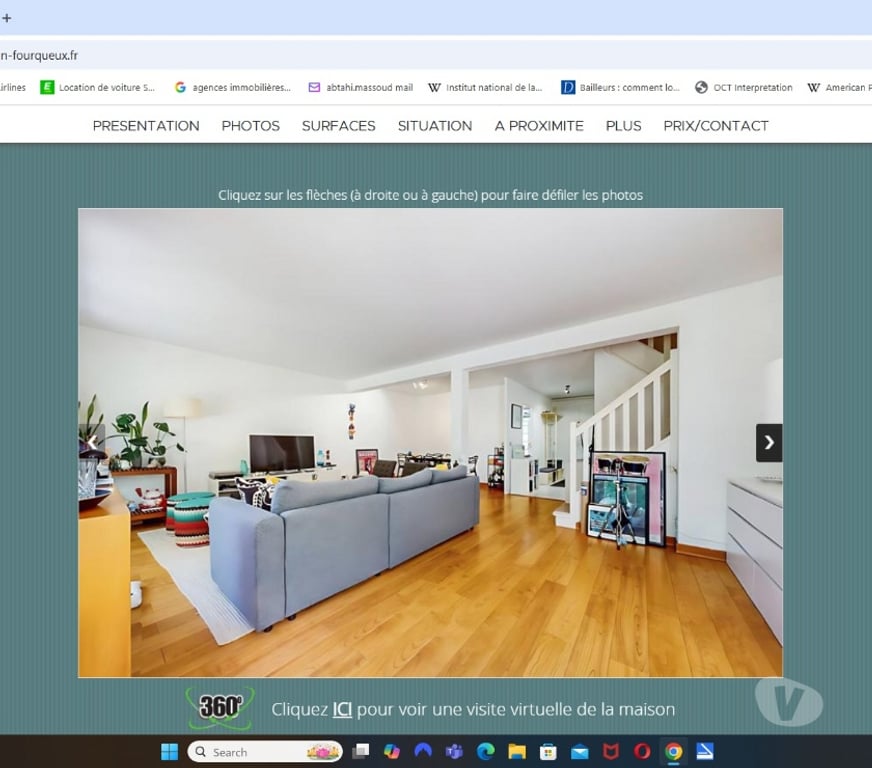Open the Opera browser taskbar icon
The image size is (872, 768).
pyautogui.click(x=642, y=752)
